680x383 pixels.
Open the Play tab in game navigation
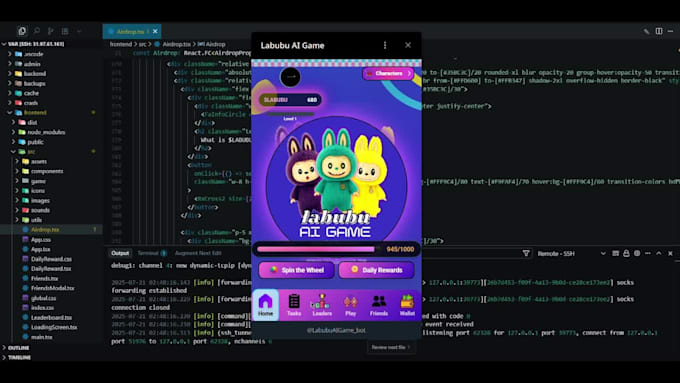(350, 305)
